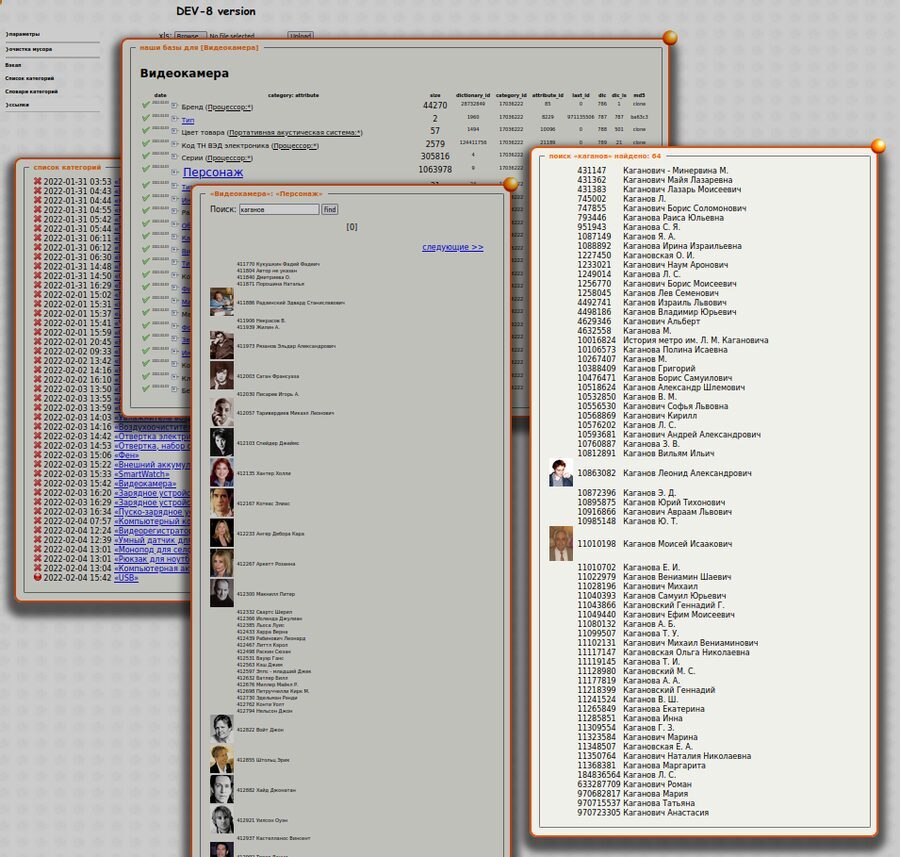Click the green checkmark in the Код ТН ВЭД row
The image size is (900, 857).
[146, 144]
